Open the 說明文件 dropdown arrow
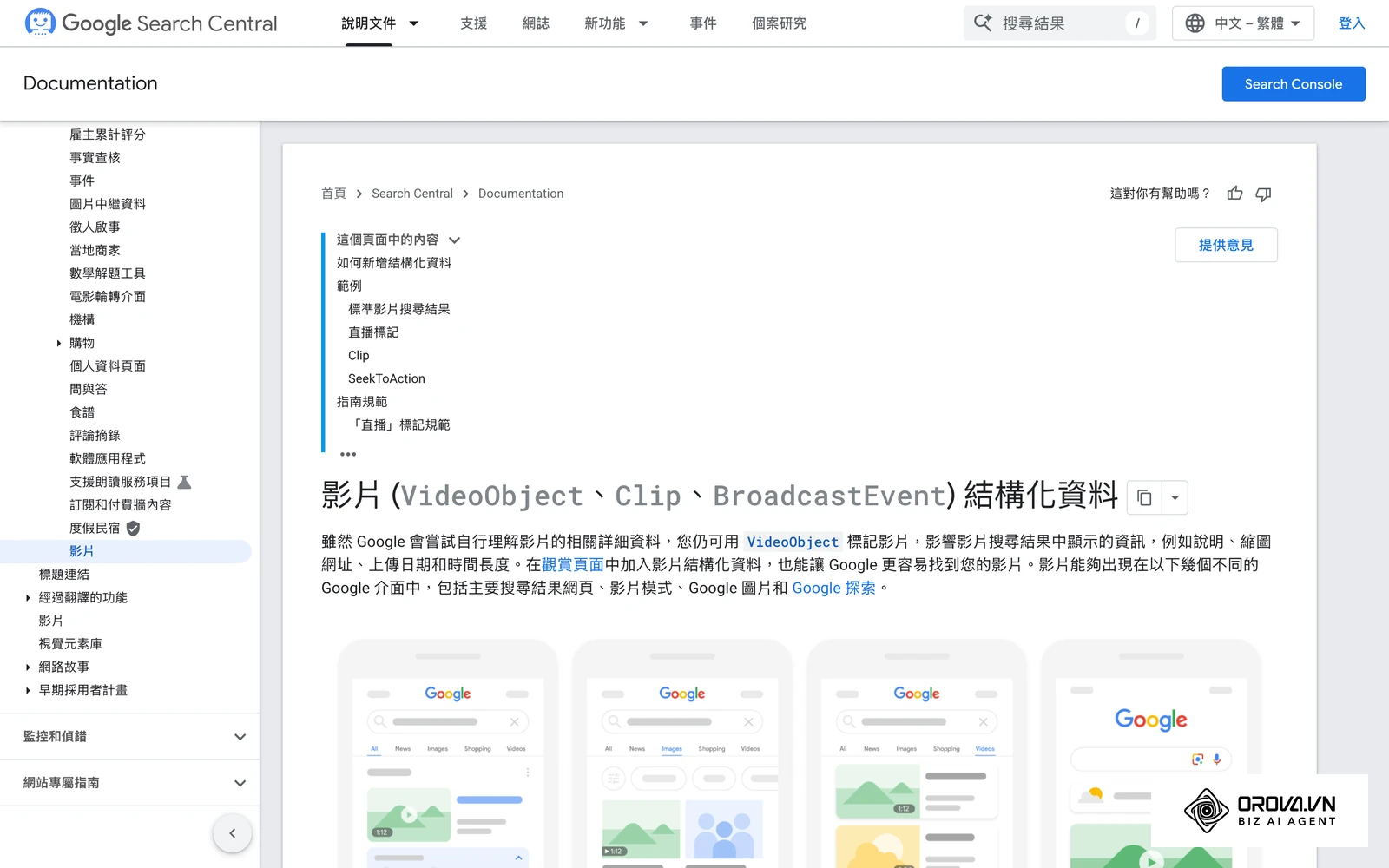1389x868 pixels. pos(414,23)
